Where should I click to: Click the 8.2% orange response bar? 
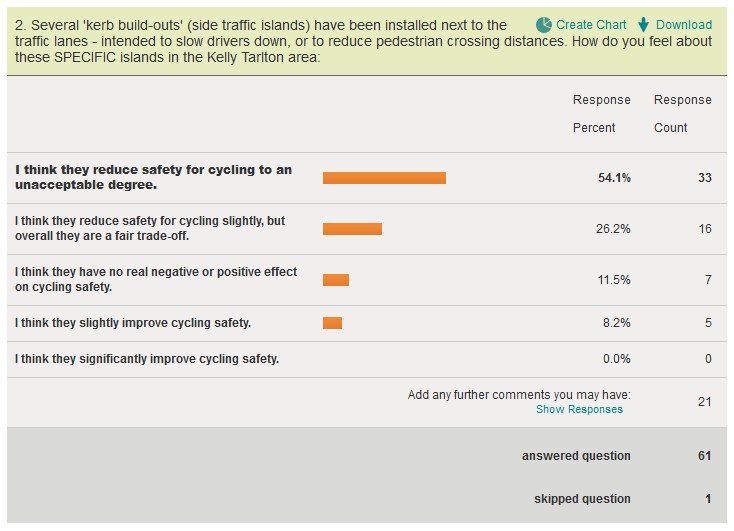332,323
